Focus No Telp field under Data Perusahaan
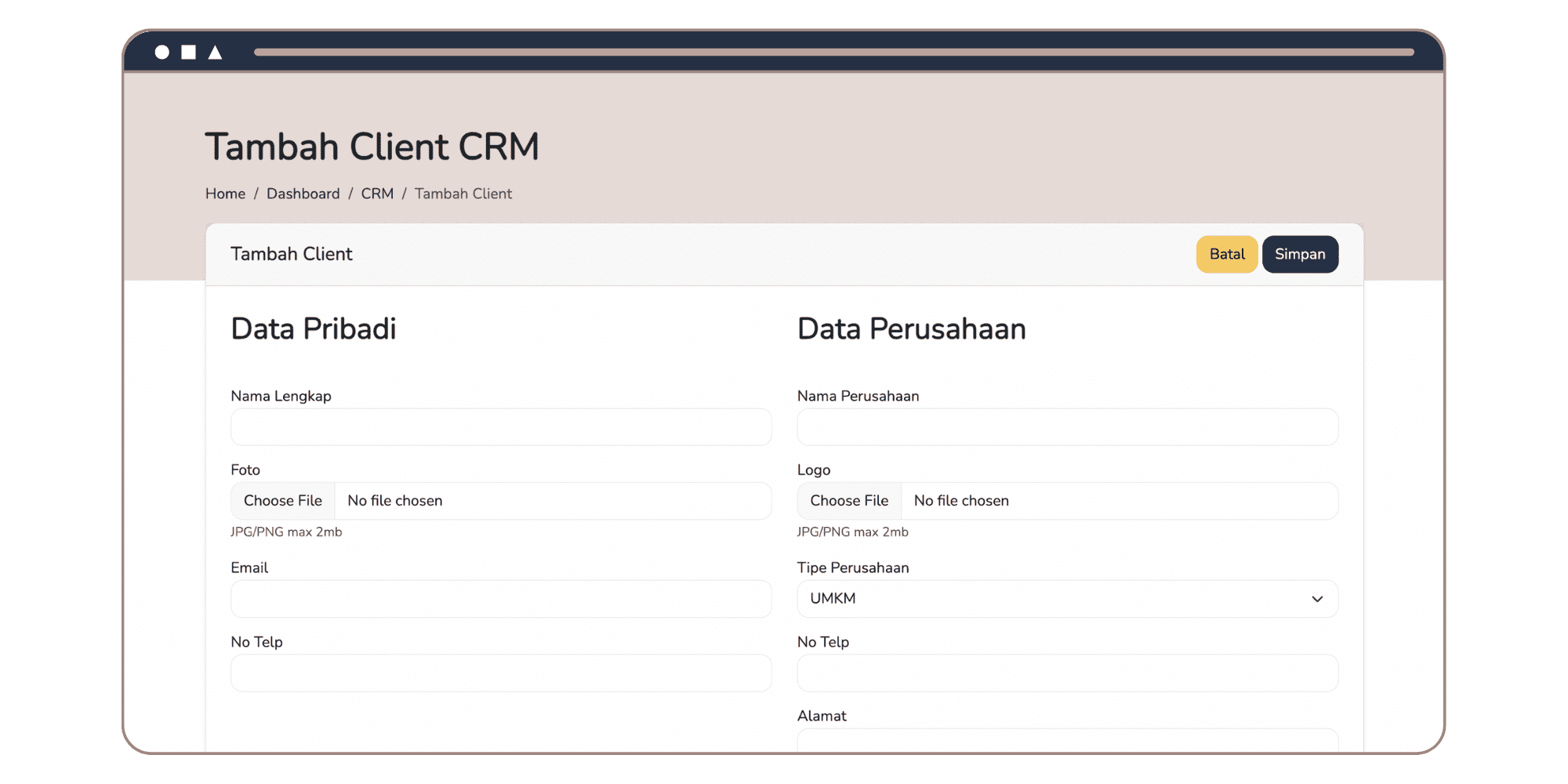1568x784 pixels. tap(1067, 673)
